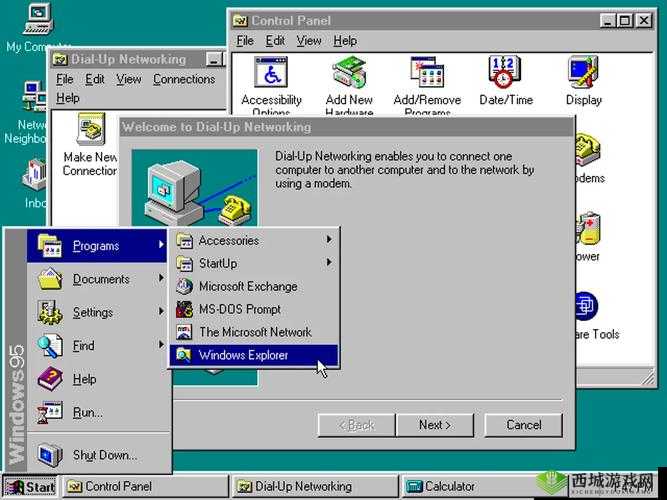The width and height of the screenshot is (667, 500).
Task: Click Run icon in Start menu
Action: [x=50, y=412]
